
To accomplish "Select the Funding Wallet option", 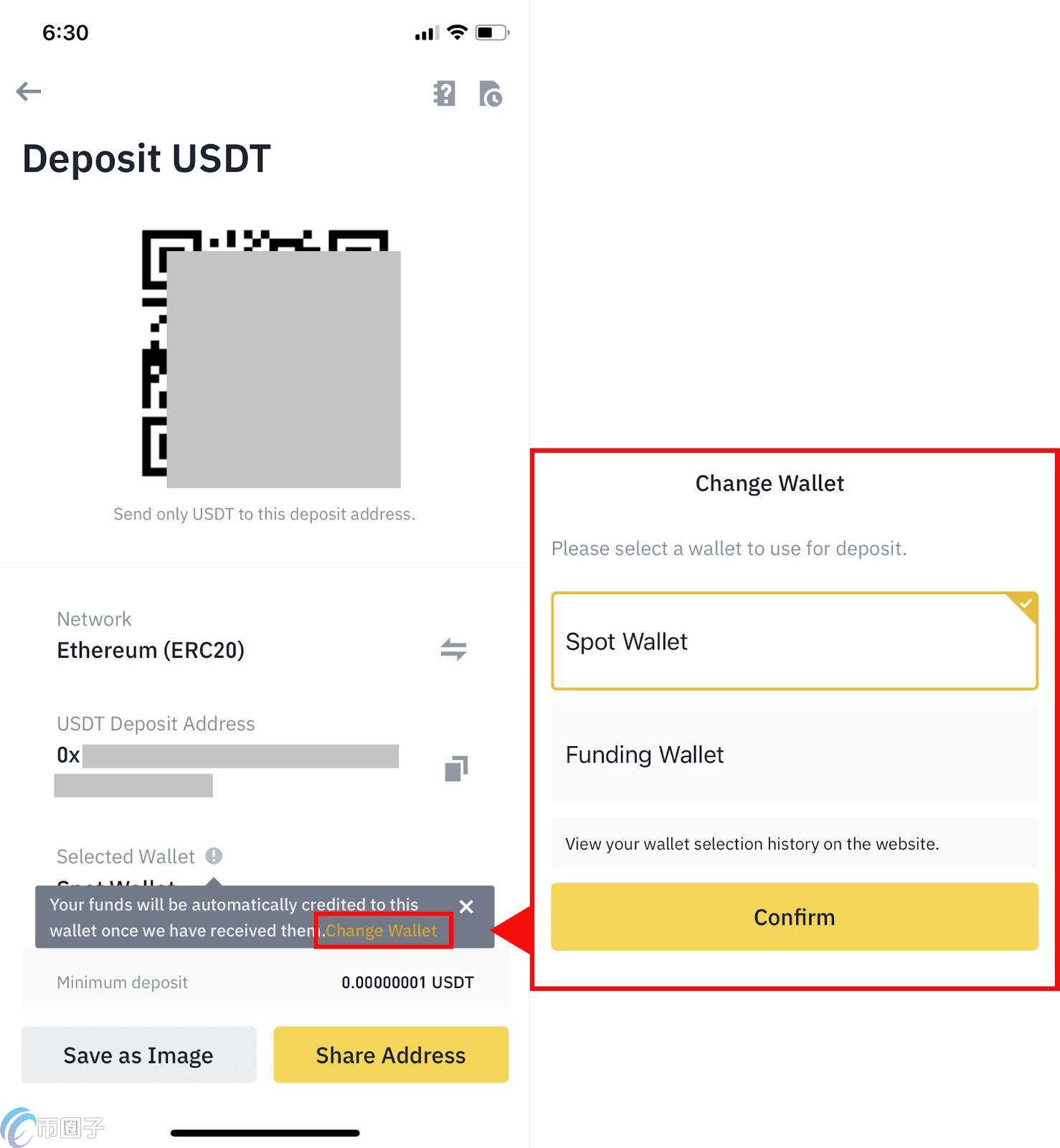I will click(x=795, y=755).
